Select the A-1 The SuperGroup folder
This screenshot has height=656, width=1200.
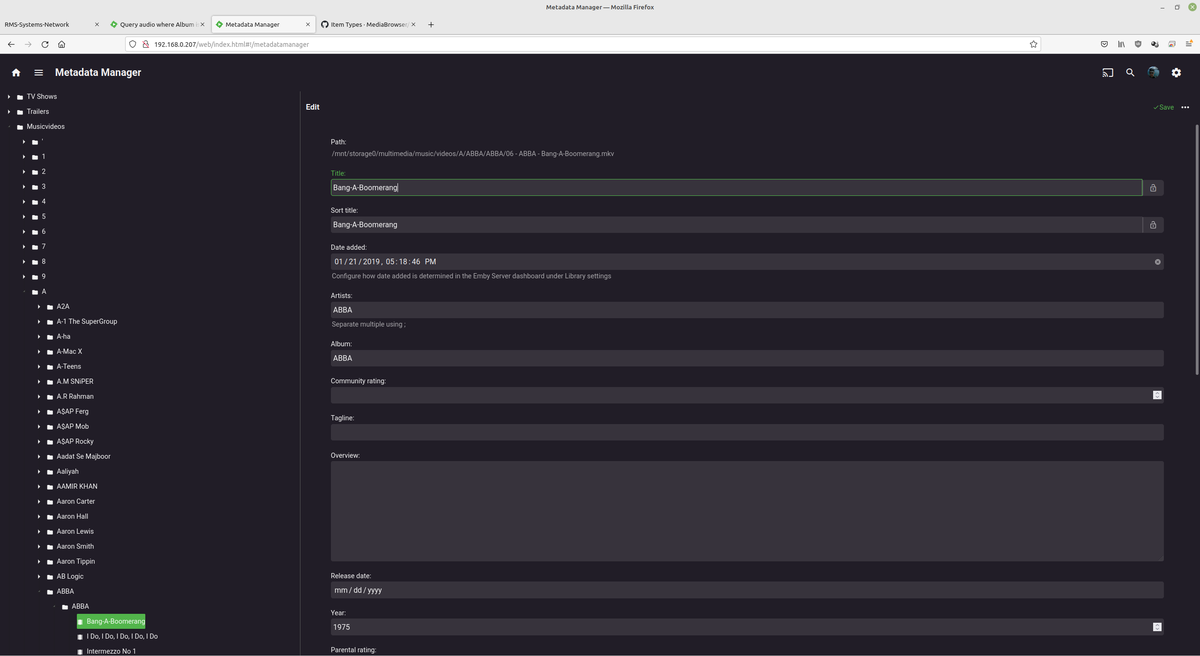tap(87, 322)
